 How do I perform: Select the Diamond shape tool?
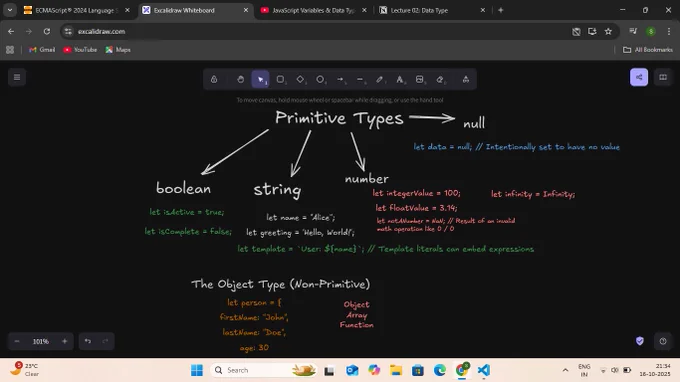coord(300,79)
